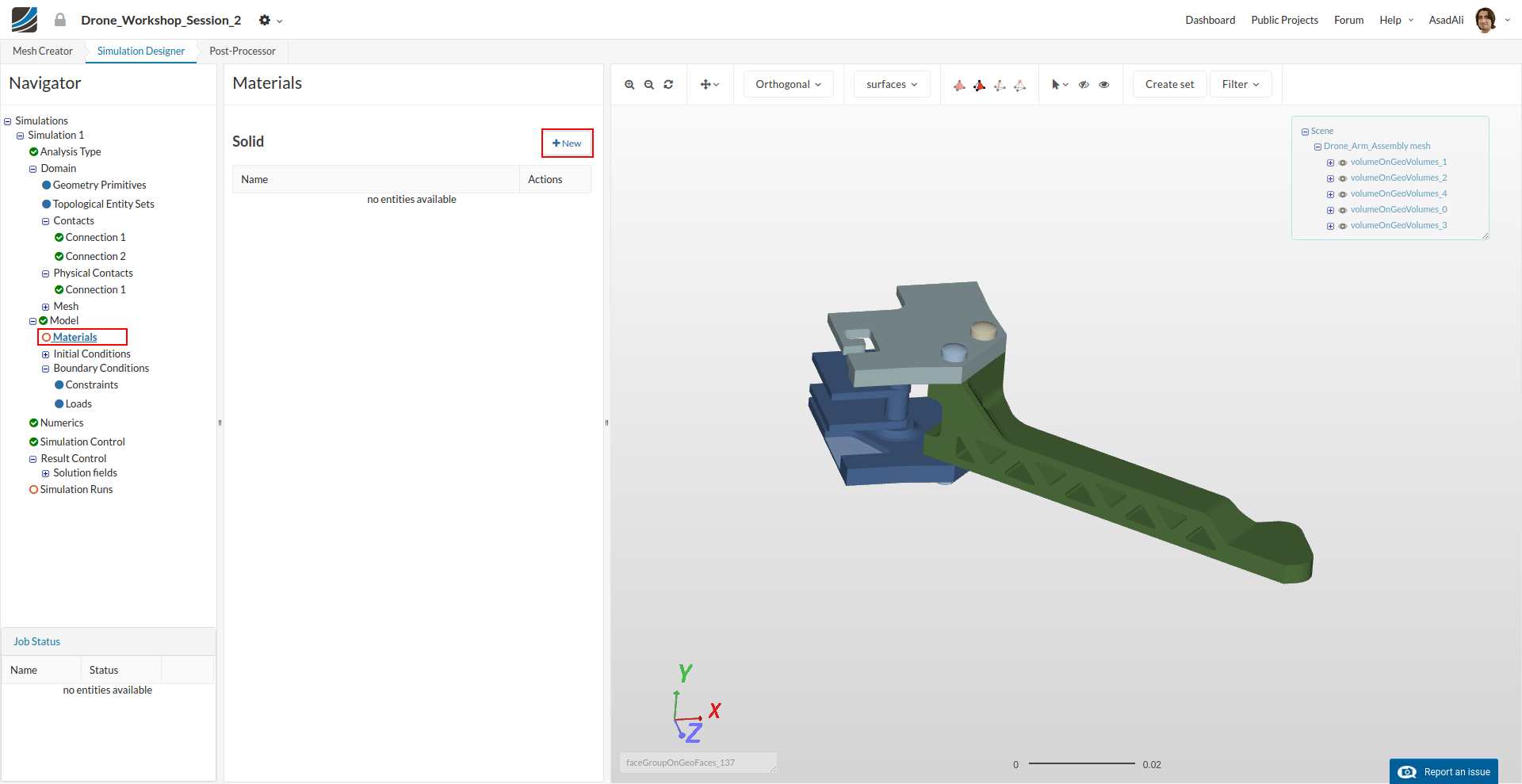1522x784 pixels.
Task: Open Boundary Conditions Loads in Navigator
Action: 78,404
